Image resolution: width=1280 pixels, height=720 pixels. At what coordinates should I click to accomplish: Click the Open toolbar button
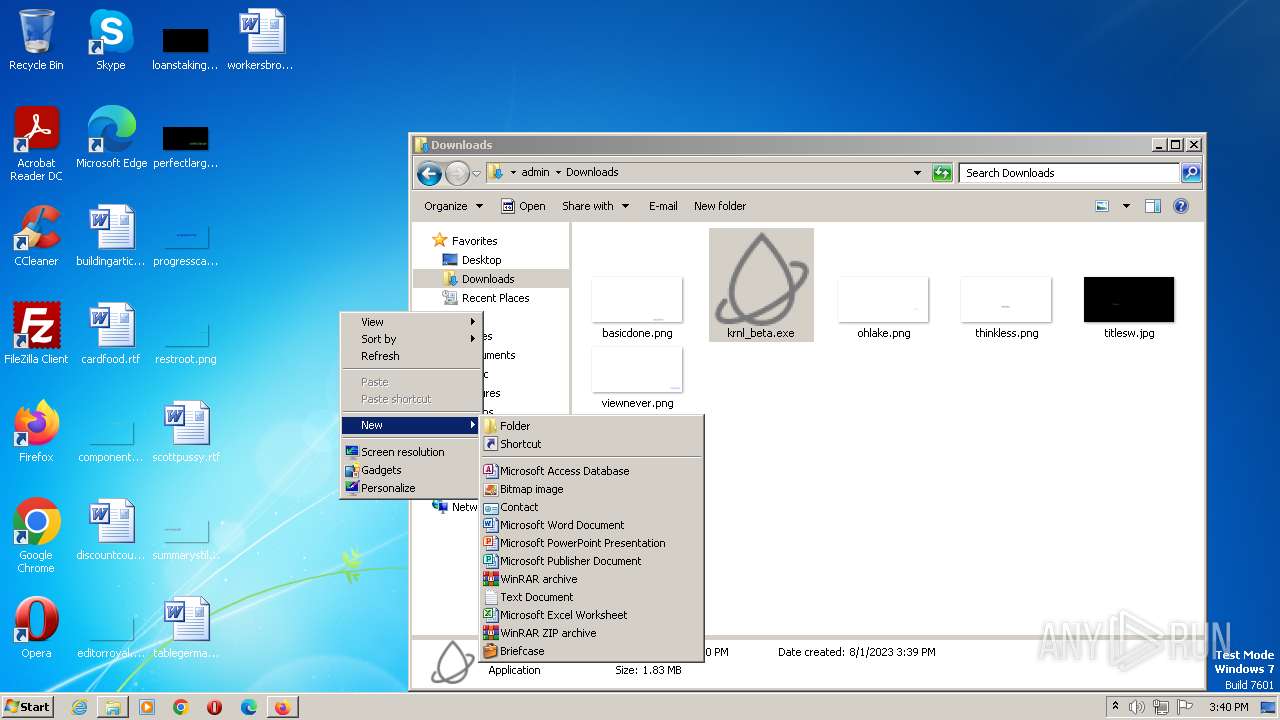tap(523, 206)
